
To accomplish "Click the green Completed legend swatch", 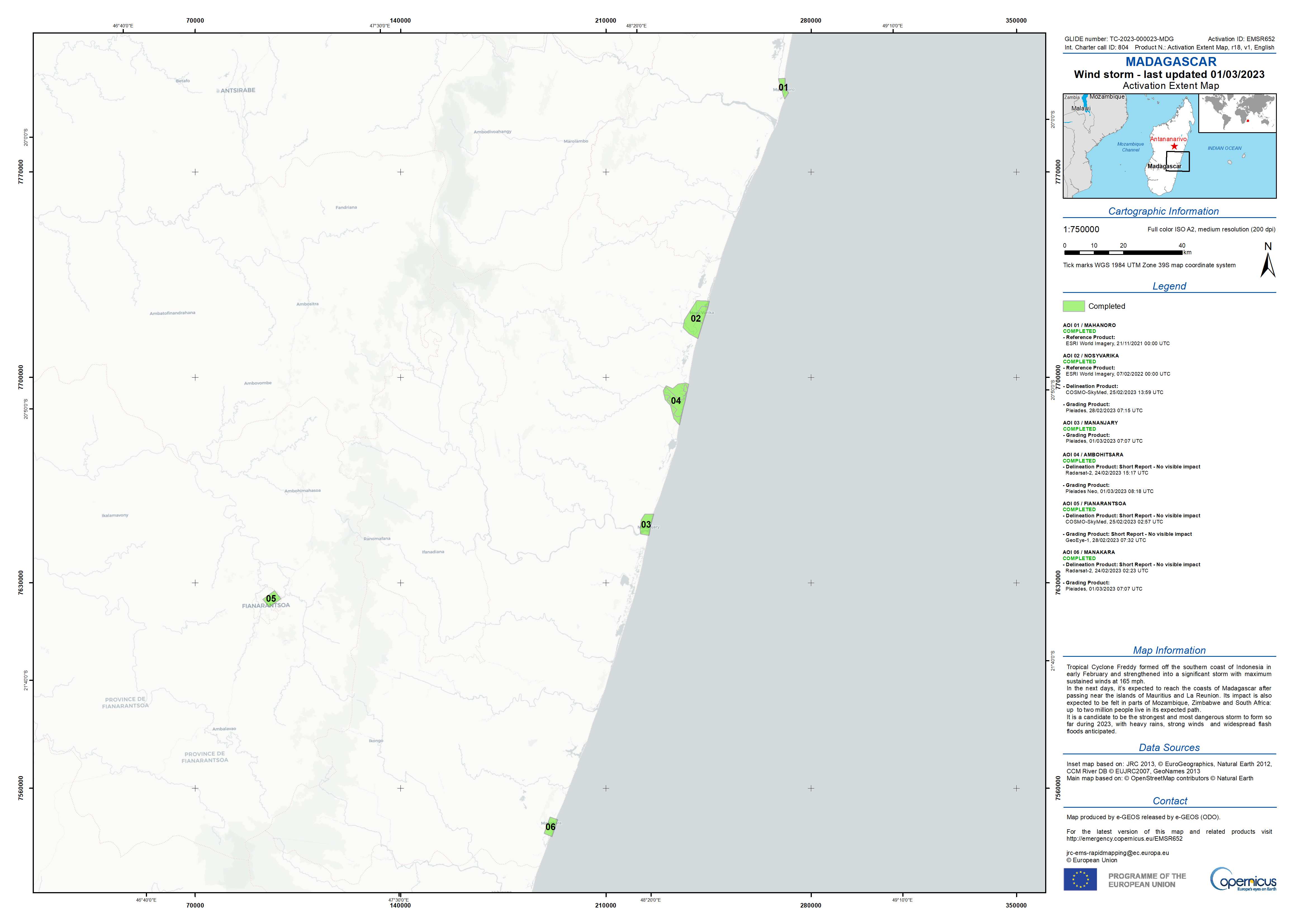I will coord(1074,306).
